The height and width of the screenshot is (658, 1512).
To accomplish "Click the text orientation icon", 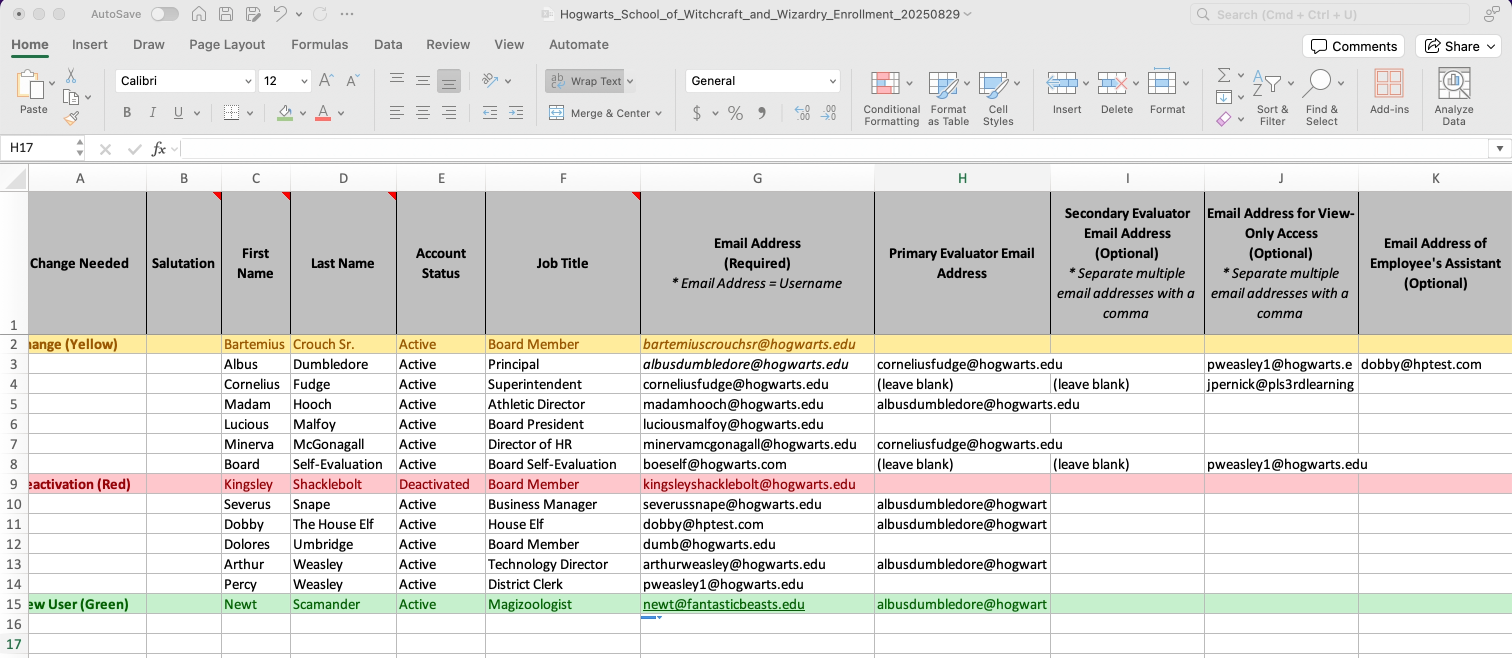I will click(490, 81).
